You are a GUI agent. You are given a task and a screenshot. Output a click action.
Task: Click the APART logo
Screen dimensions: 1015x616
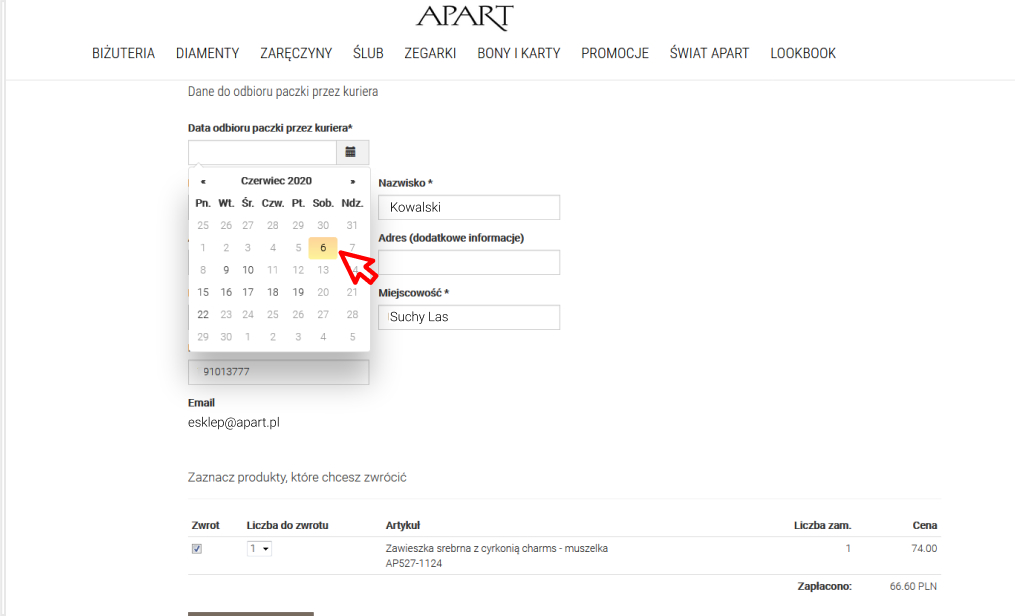click(x=465, y=17)
